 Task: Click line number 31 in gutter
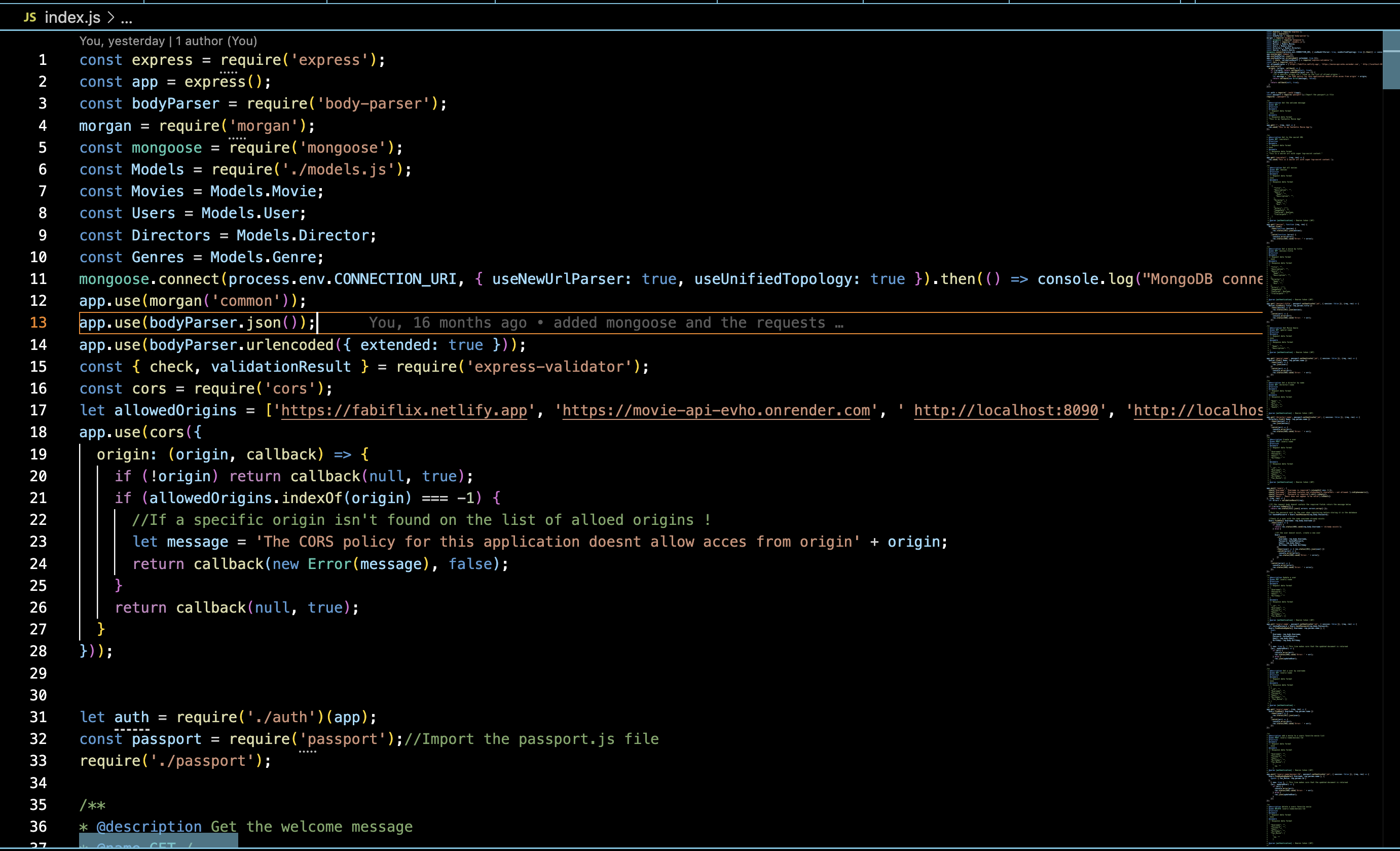[x=38, y=718]
